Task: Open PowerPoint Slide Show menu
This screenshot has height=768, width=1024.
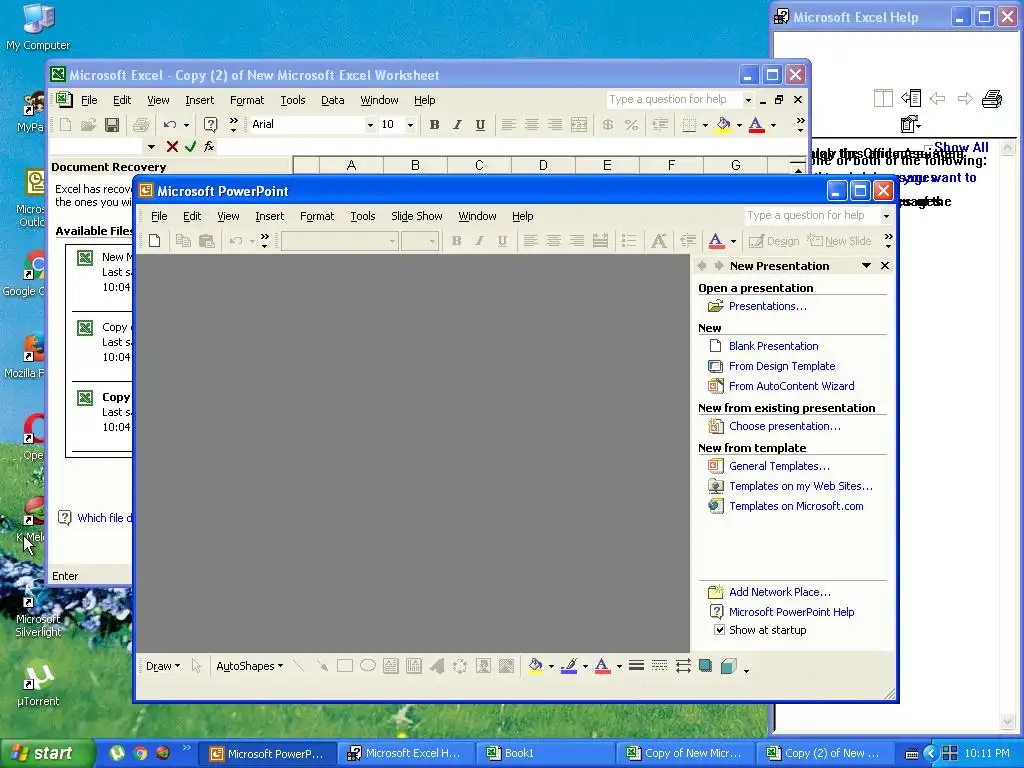Action: tap(417, 216)
